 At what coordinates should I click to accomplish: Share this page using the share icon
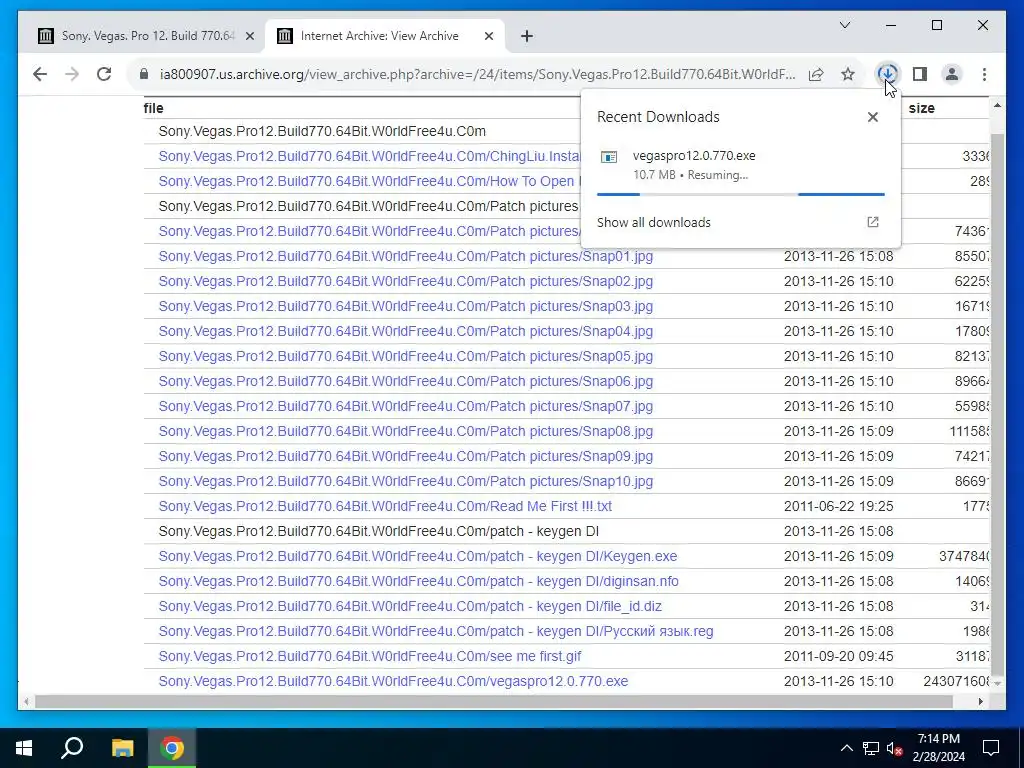816,74
